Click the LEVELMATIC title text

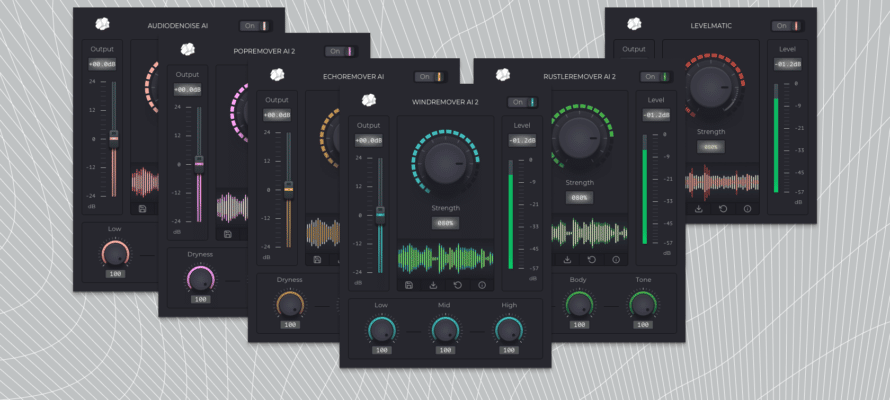[x=711, y=26]
